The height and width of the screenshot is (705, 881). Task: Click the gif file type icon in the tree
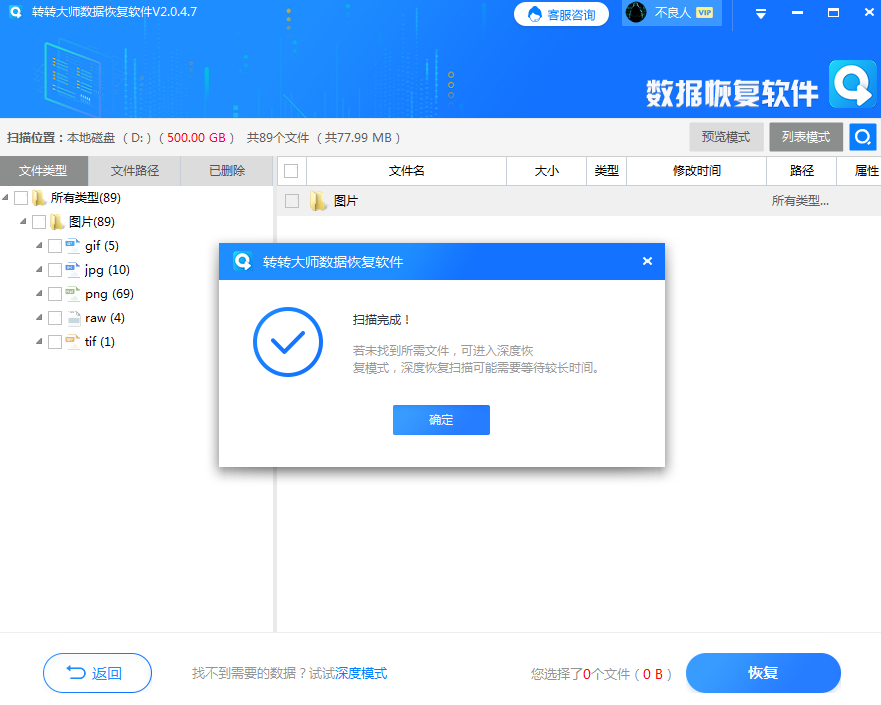pos(73,245)
